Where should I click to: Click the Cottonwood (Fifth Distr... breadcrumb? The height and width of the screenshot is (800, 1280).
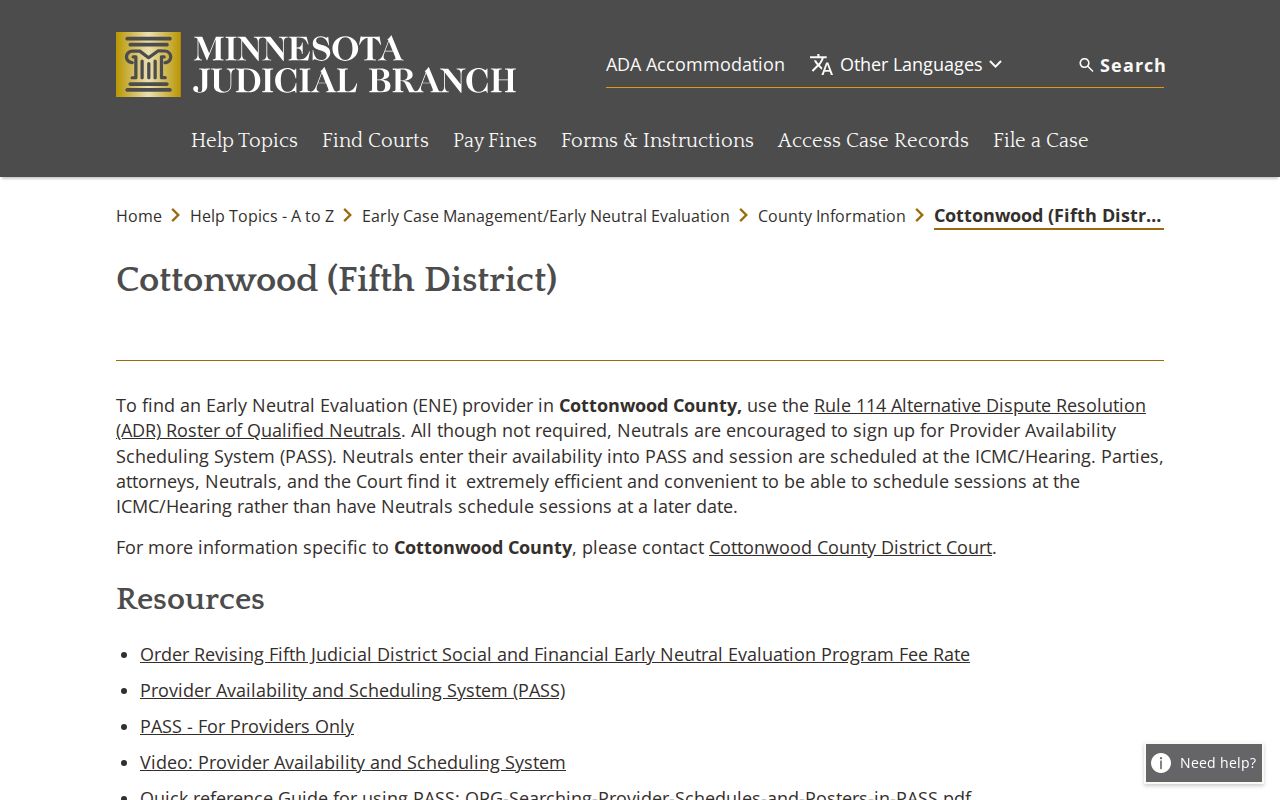(x=1048, y=216)
